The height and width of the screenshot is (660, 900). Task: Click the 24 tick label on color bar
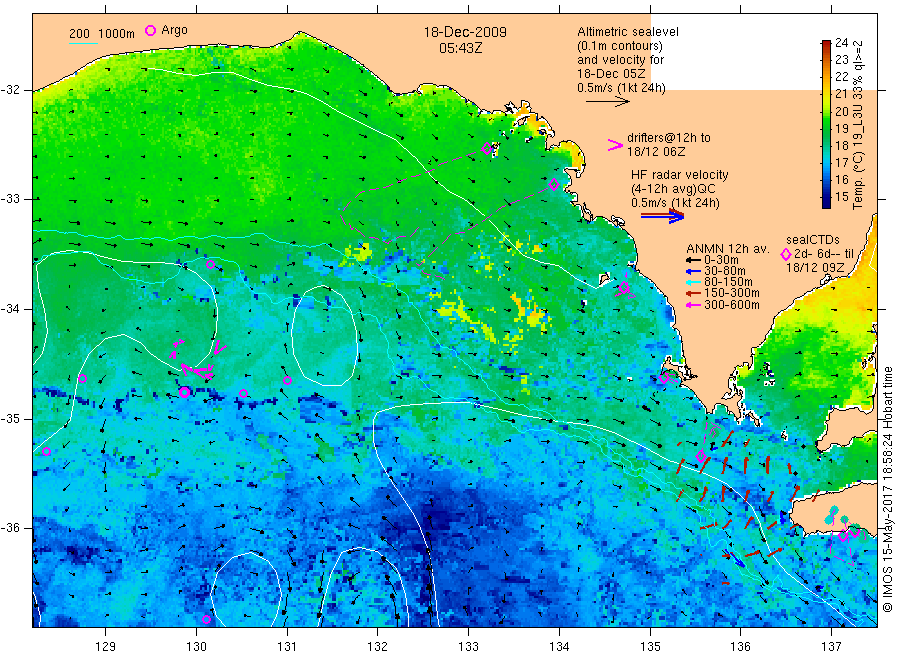click(x=841, y=42)
